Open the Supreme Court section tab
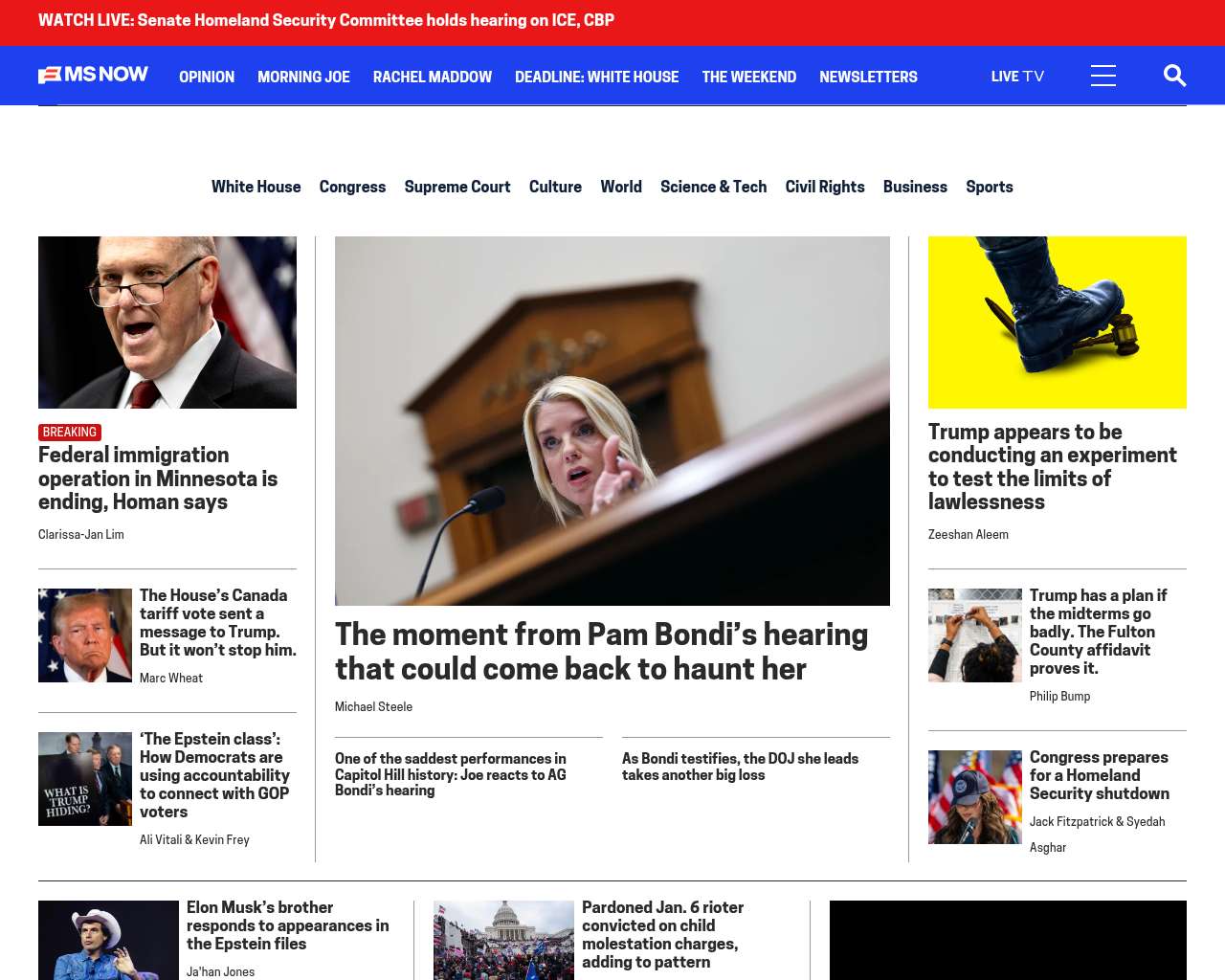1225x980 pixels. coord(457,187)
